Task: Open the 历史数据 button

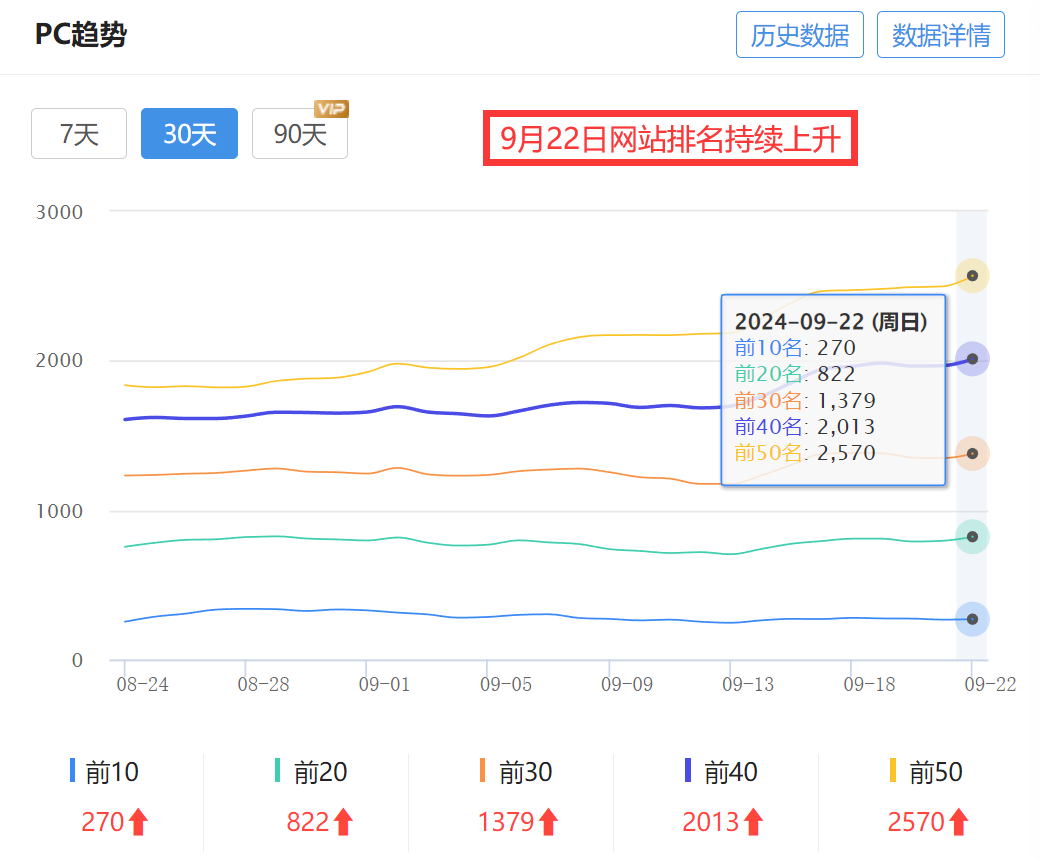Action: [x=799, y=36]
